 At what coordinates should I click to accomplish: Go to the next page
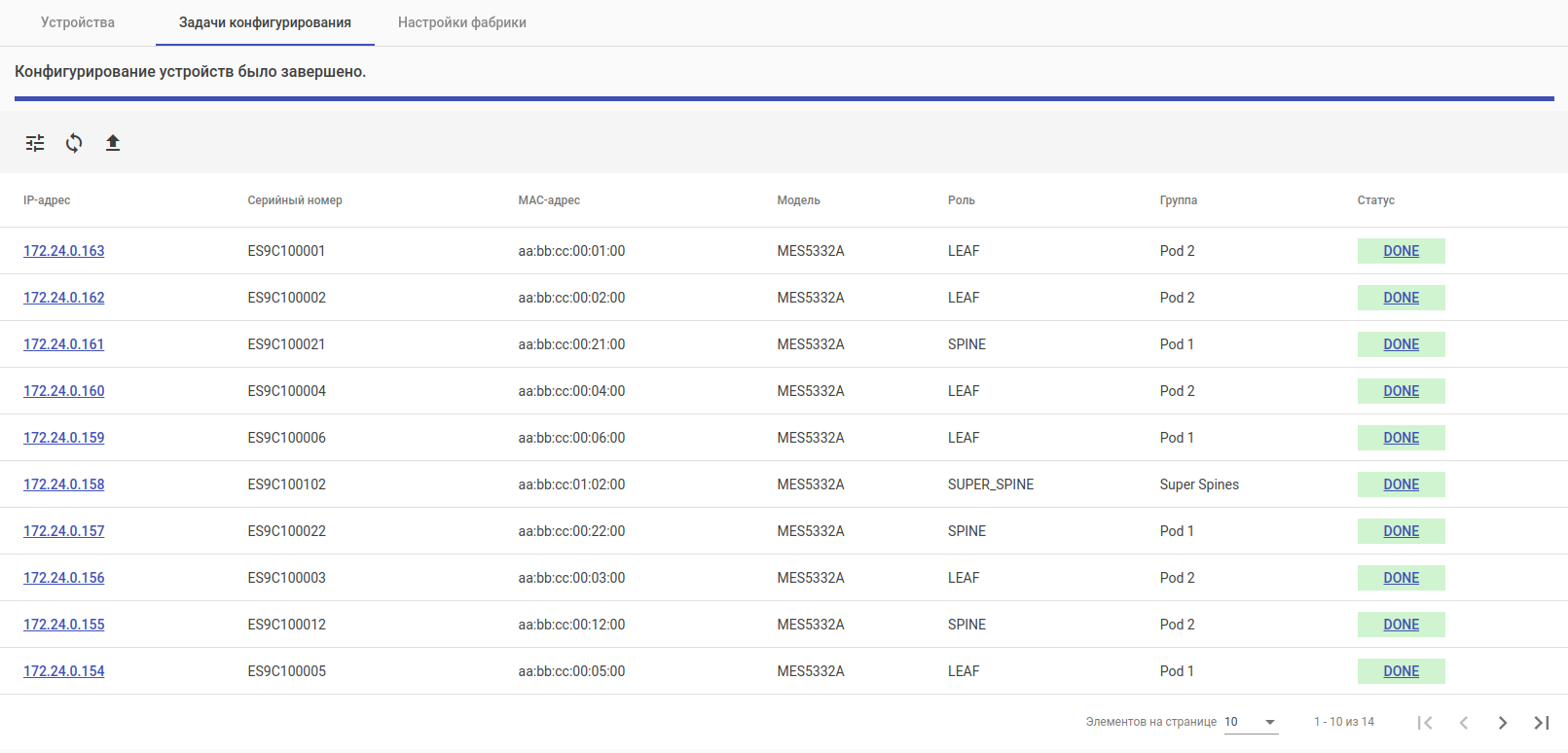[1503, 722]
